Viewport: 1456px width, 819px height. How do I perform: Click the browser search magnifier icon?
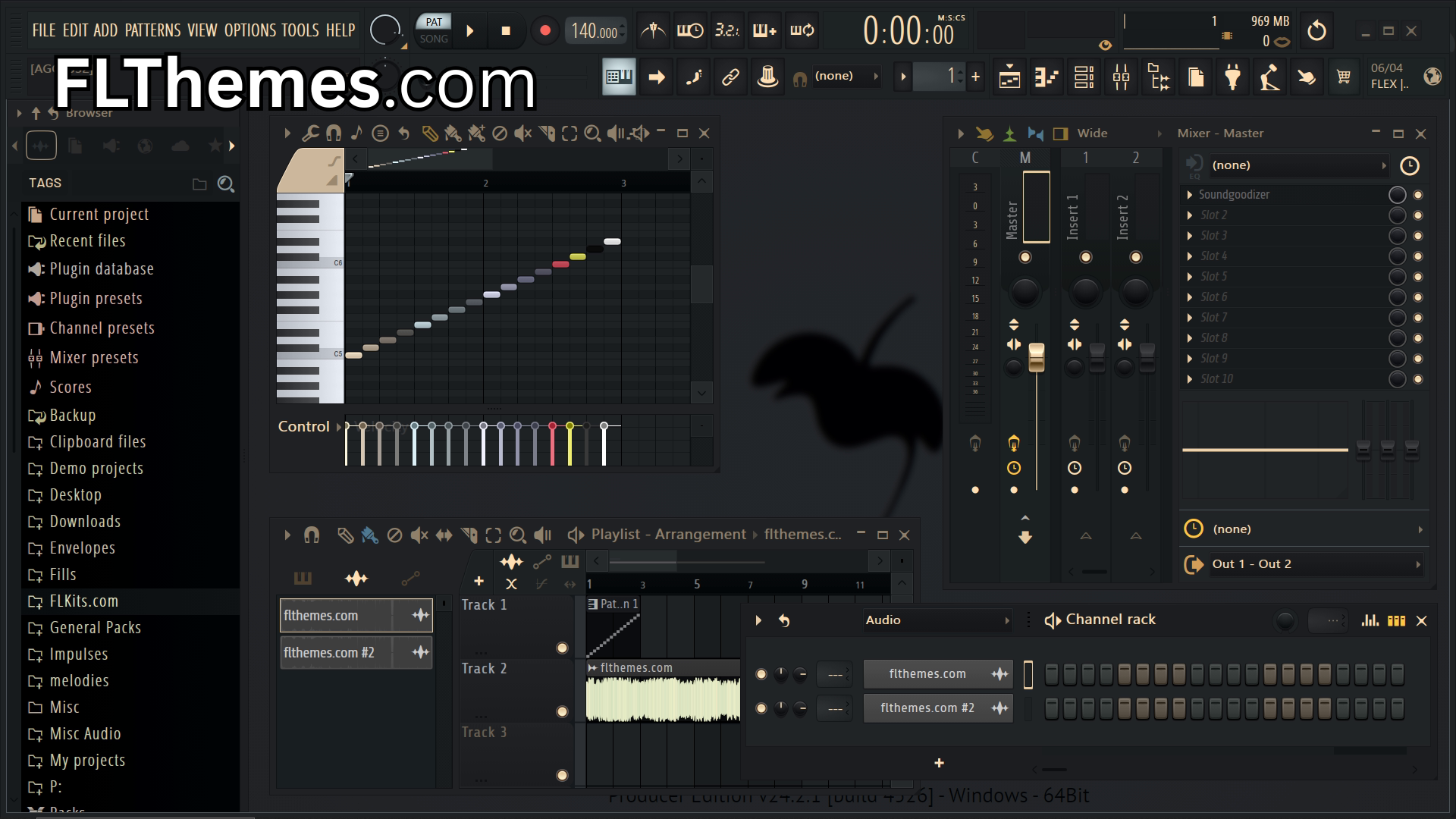tap(225, 184)
